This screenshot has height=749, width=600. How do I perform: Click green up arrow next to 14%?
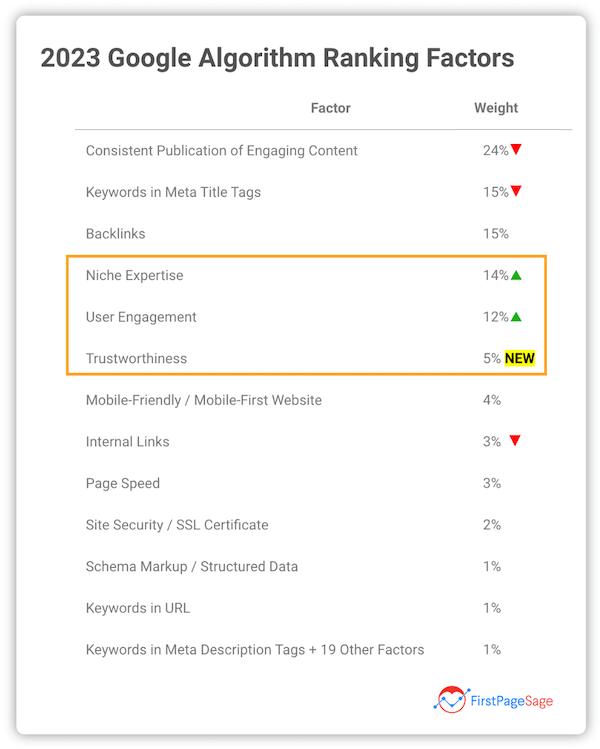(517, 275)
